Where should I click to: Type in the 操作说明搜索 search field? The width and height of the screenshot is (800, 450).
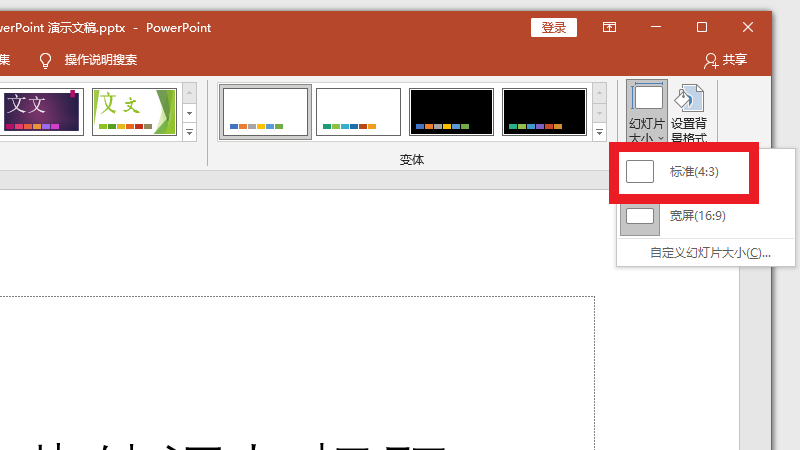(x=101, y=60)
